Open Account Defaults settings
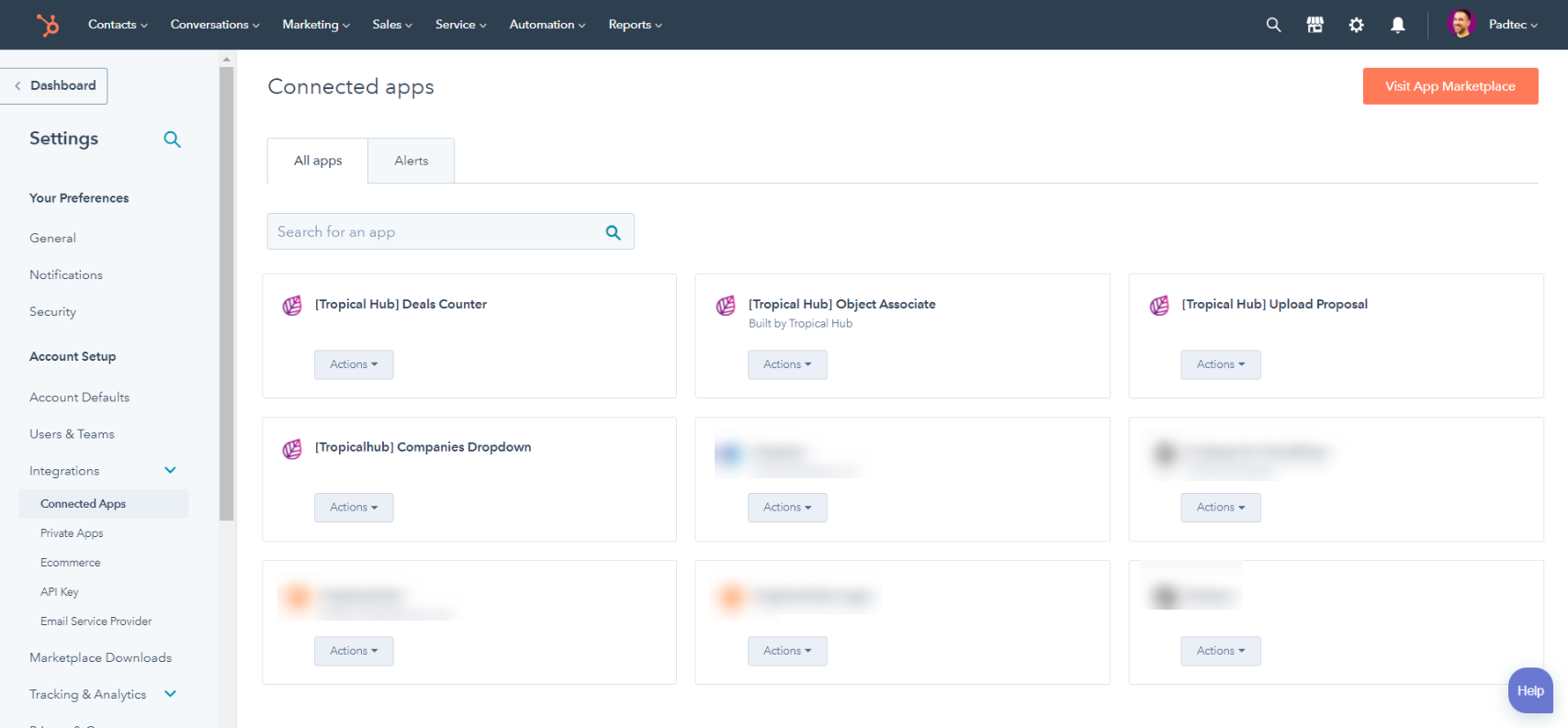 click(79, 398)
